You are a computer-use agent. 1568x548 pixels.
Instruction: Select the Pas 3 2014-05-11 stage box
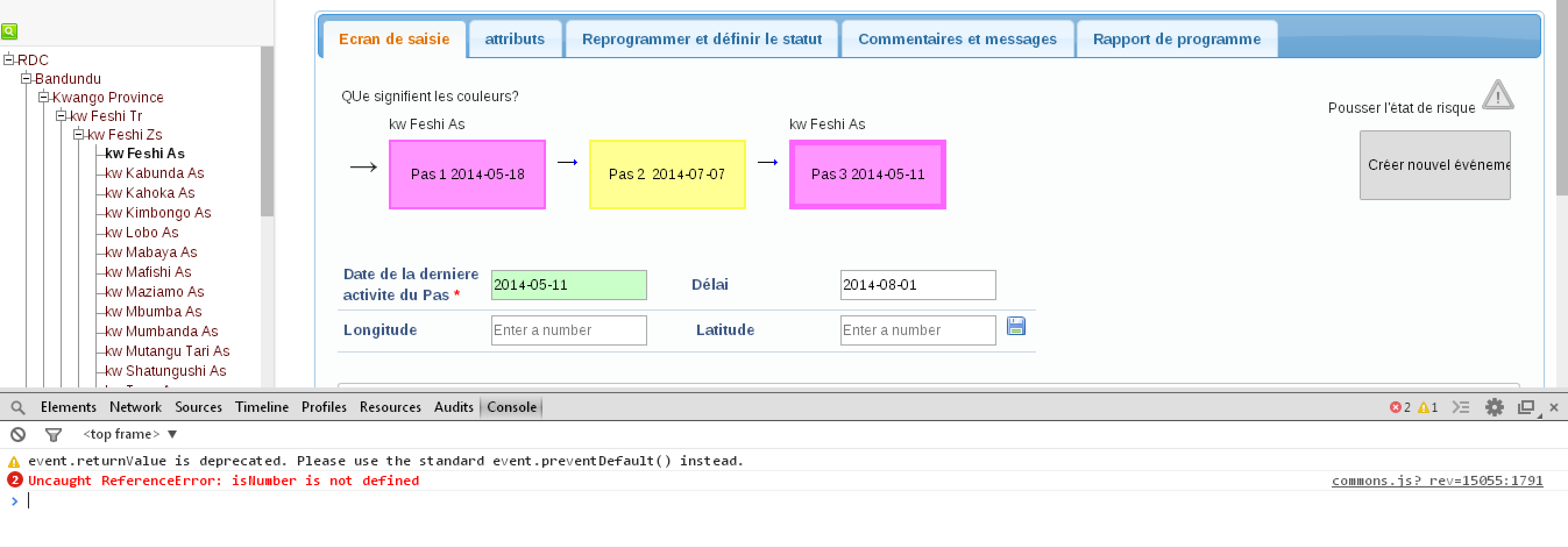point(867,175)
